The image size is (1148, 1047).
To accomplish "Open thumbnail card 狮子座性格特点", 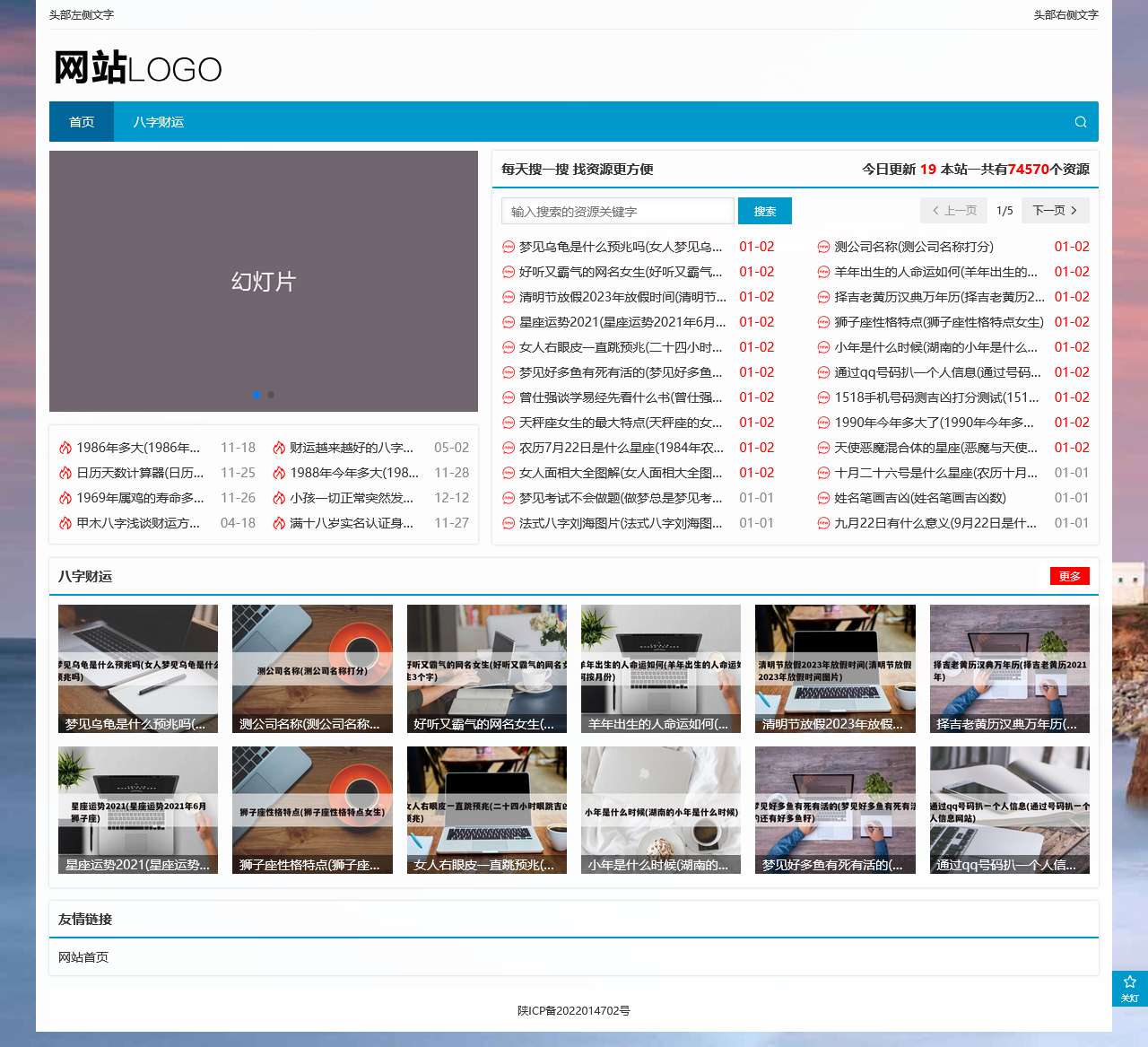I will click(312, 810).
